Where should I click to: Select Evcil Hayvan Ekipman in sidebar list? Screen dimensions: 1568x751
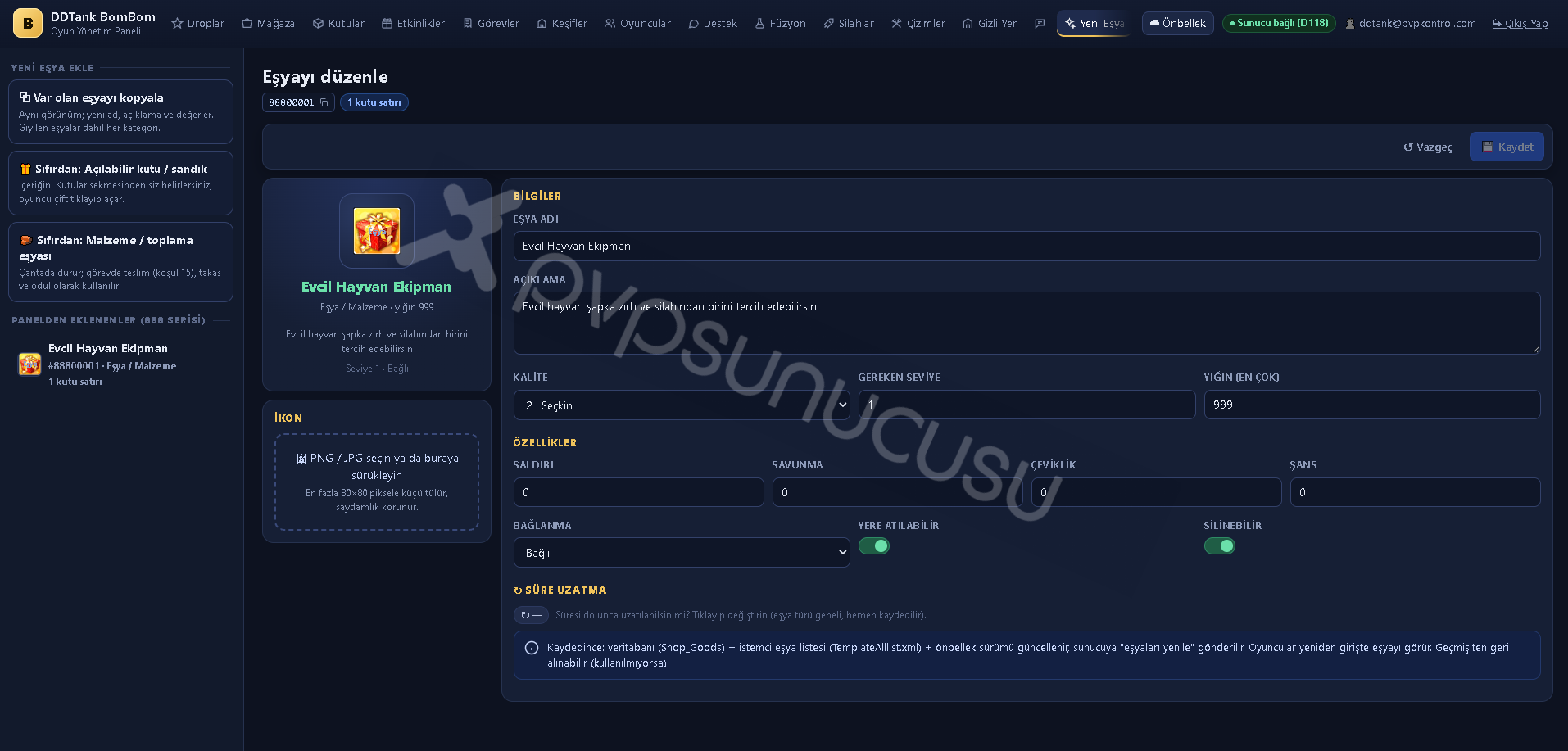(x=120, y=364)
